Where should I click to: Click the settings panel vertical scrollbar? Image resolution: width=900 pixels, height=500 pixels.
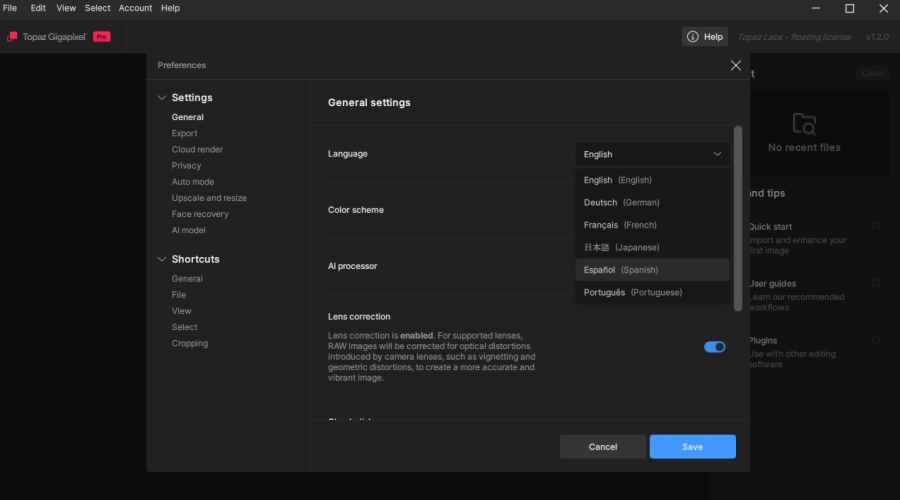click(738, 218)
